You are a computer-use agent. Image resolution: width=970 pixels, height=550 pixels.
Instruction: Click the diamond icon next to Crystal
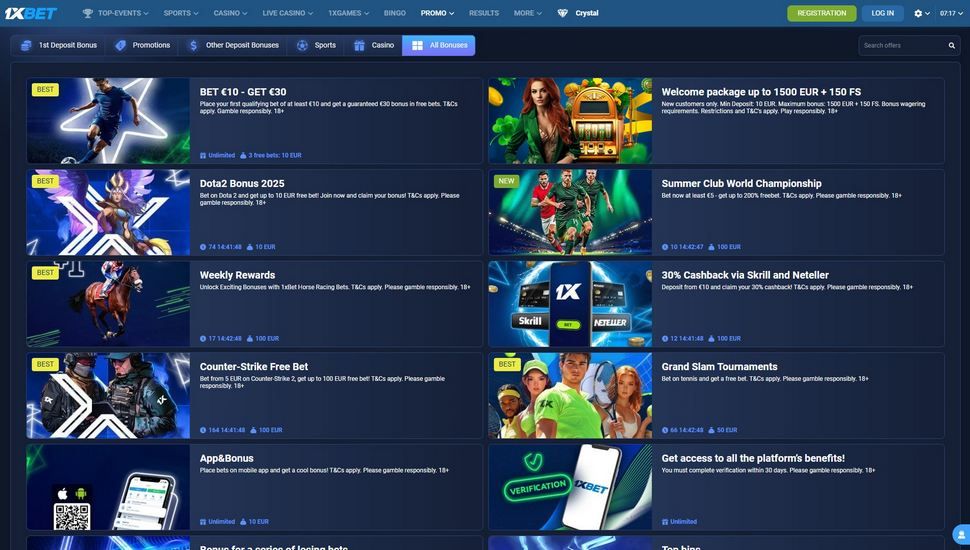(x=562, y=13)
